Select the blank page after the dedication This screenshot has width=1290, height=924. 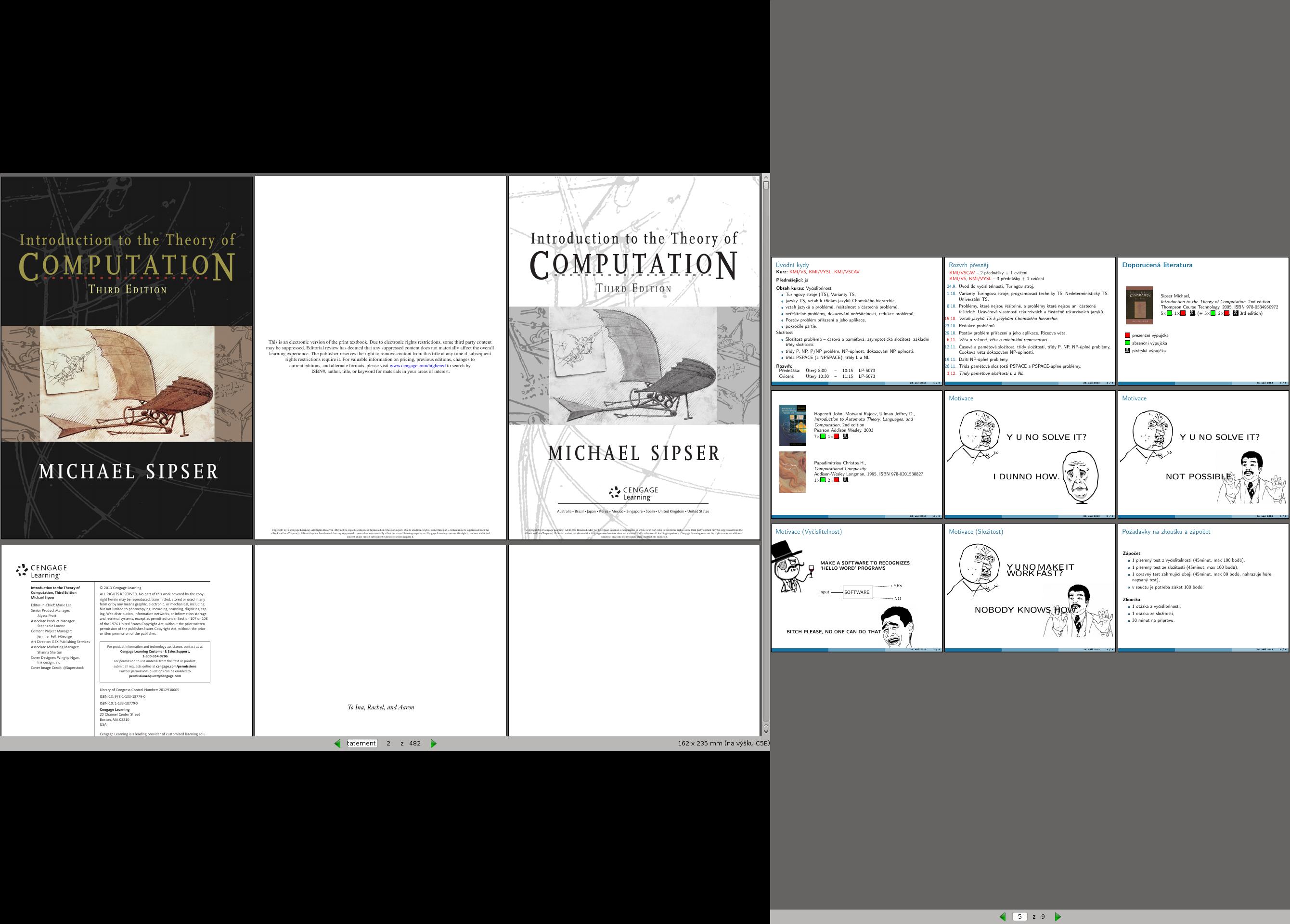634,641
